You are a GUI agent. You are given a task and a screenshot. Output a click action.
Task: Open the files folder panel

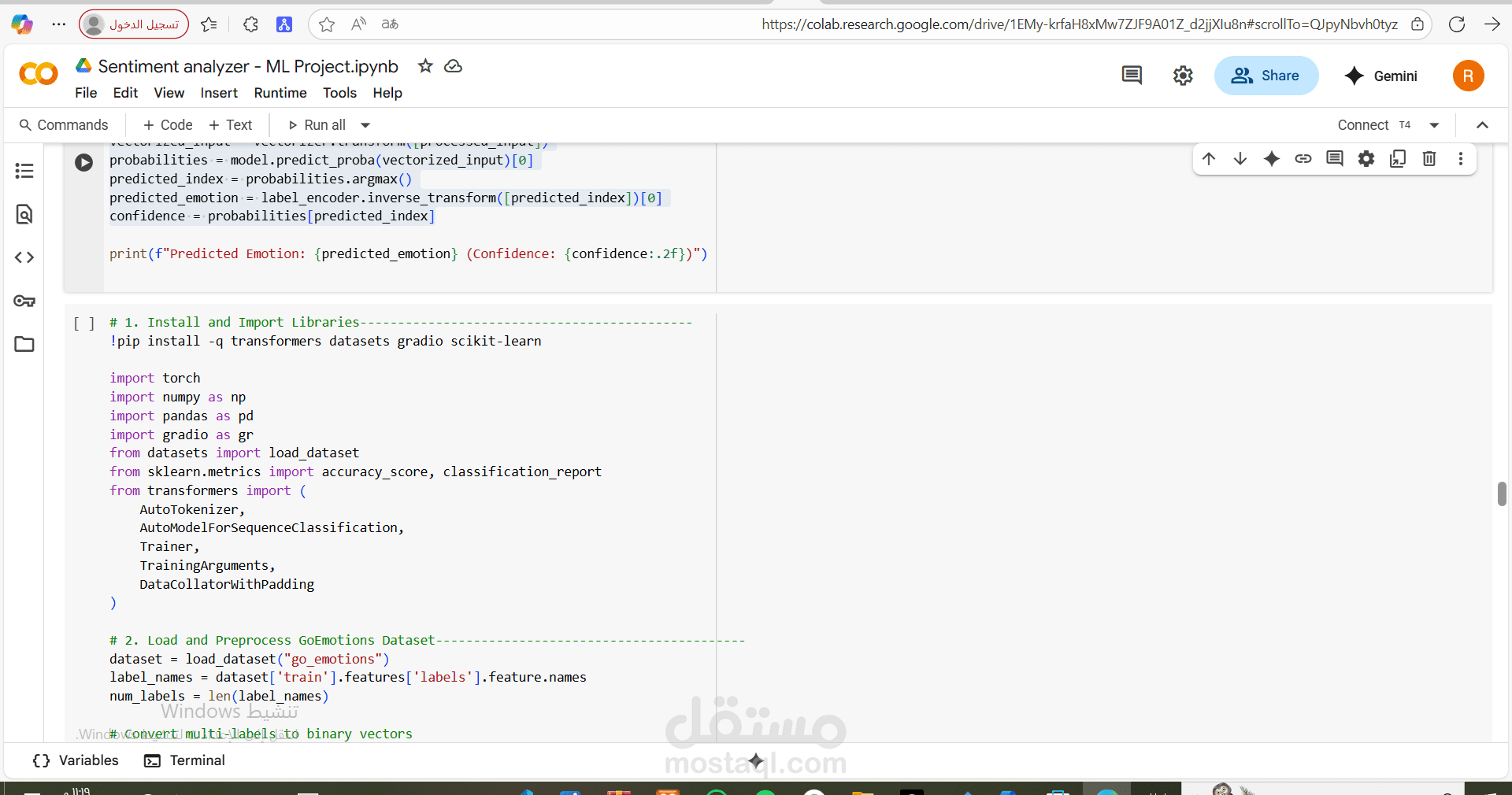pyautogui.click(x=24, y=344)
